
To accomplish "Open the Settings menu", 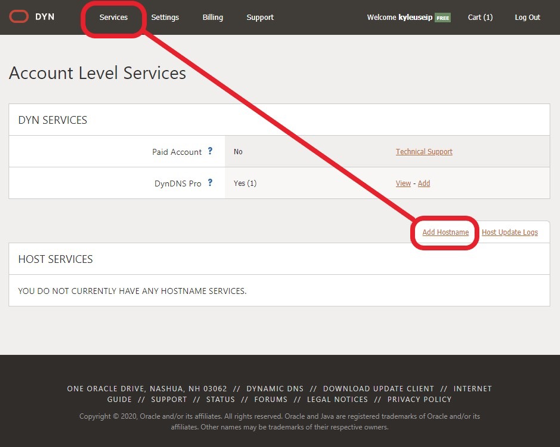I will 165,17.
